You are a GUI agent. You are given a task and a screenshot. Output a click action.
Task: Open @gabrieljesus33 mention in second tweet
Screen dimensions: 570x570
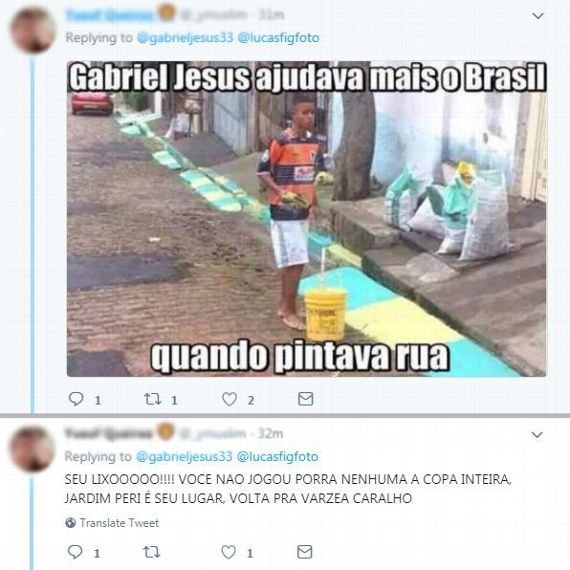(184, 457)
